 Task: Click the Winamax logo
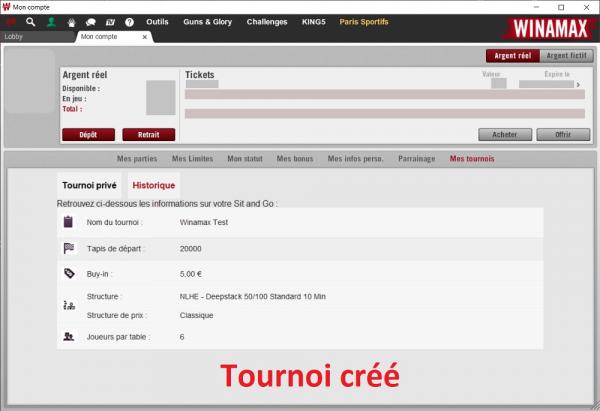pyautogui.click(x=550, y=28)
